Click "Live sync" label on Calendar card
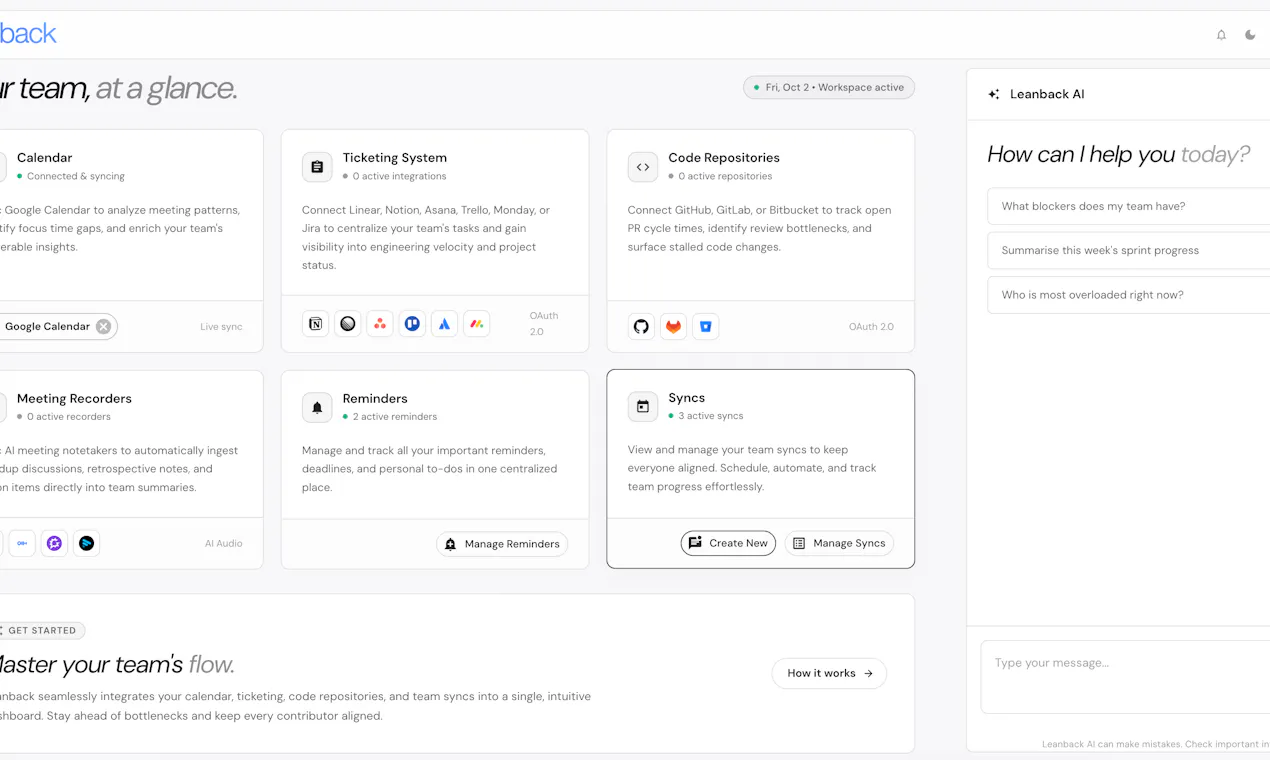 [x=221, y=327]
